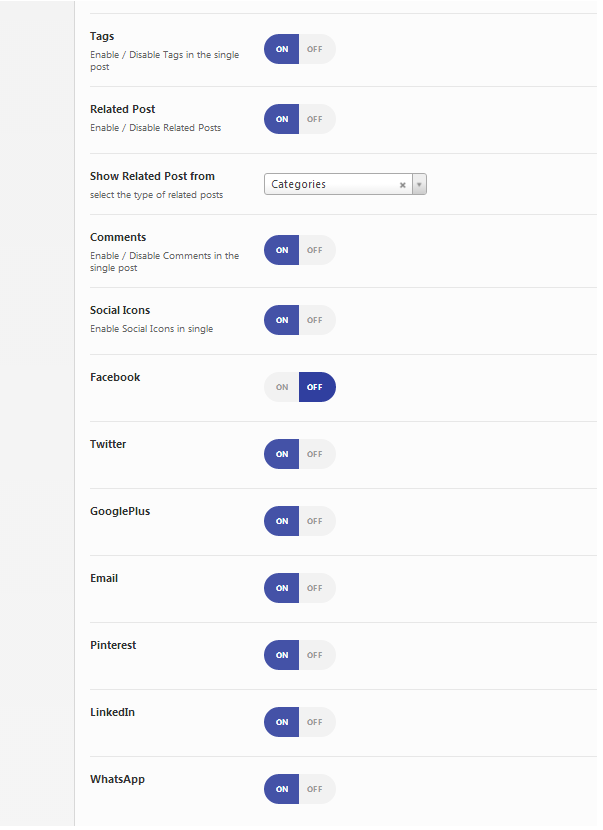The width and height of the screenshot is (603, 830).
Task: Disable the Social Icons toggle
Action: tap(315, 320)
